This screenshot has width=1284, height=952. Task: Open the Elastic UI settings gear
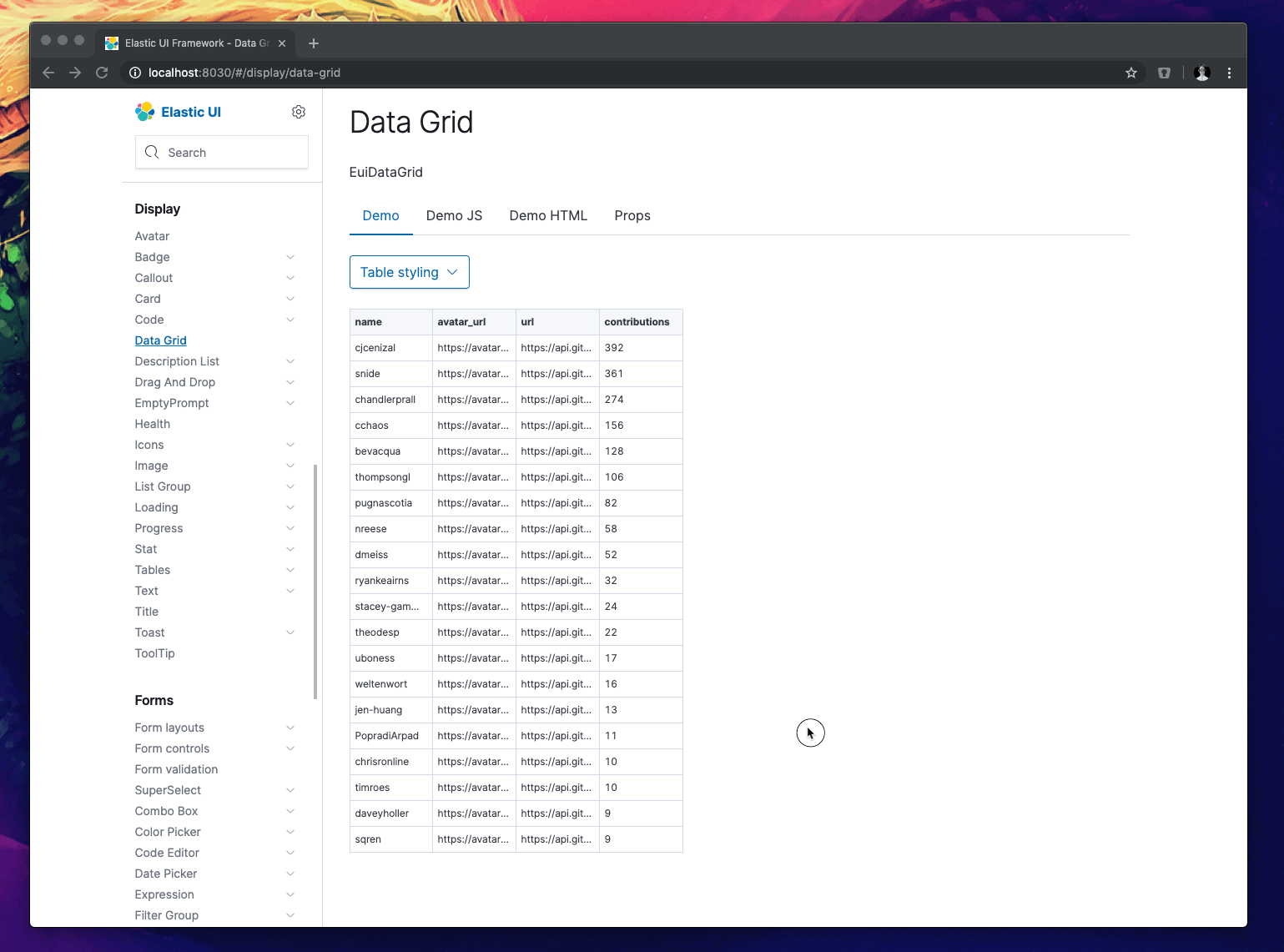pyautogui.click(x=299, y=112)
